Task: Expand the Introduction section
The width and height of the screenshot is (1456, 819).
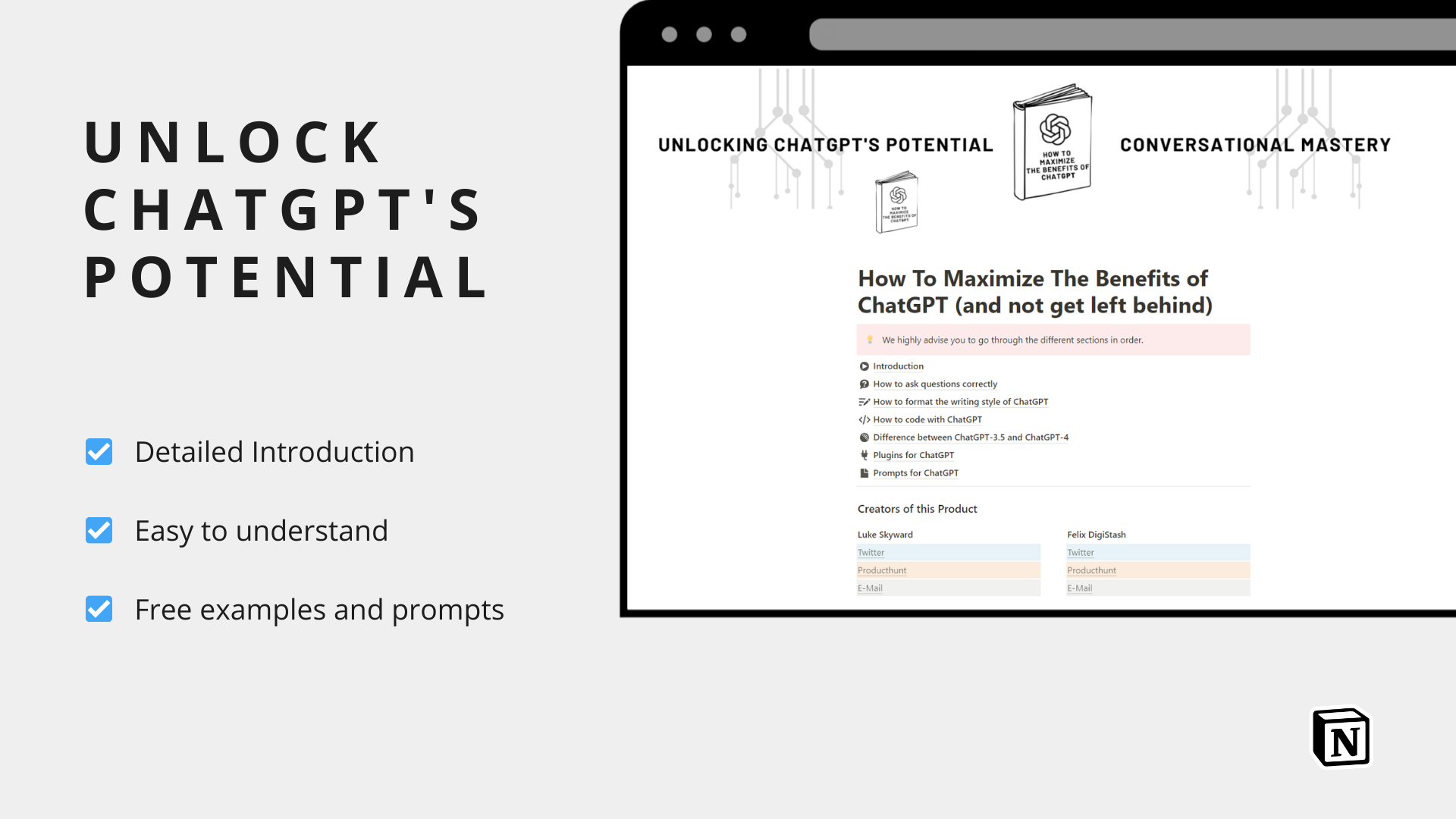Action: [898, 365]
